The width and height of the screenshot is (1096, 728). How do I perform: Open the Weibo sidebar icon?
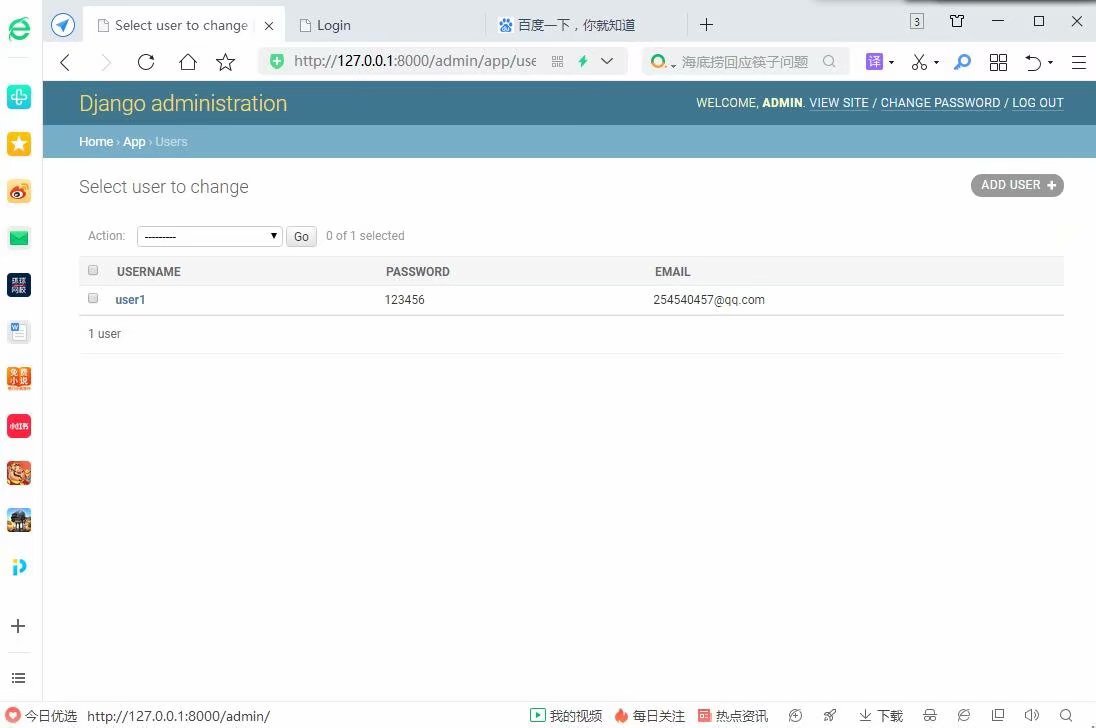click(19, 191)
